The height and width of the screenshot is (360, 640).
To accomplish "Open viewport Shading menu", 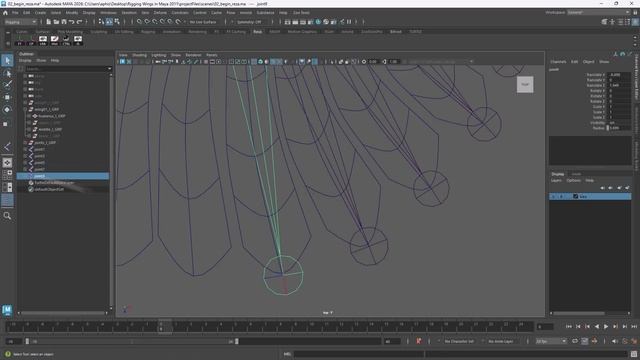I will point(139,55).
